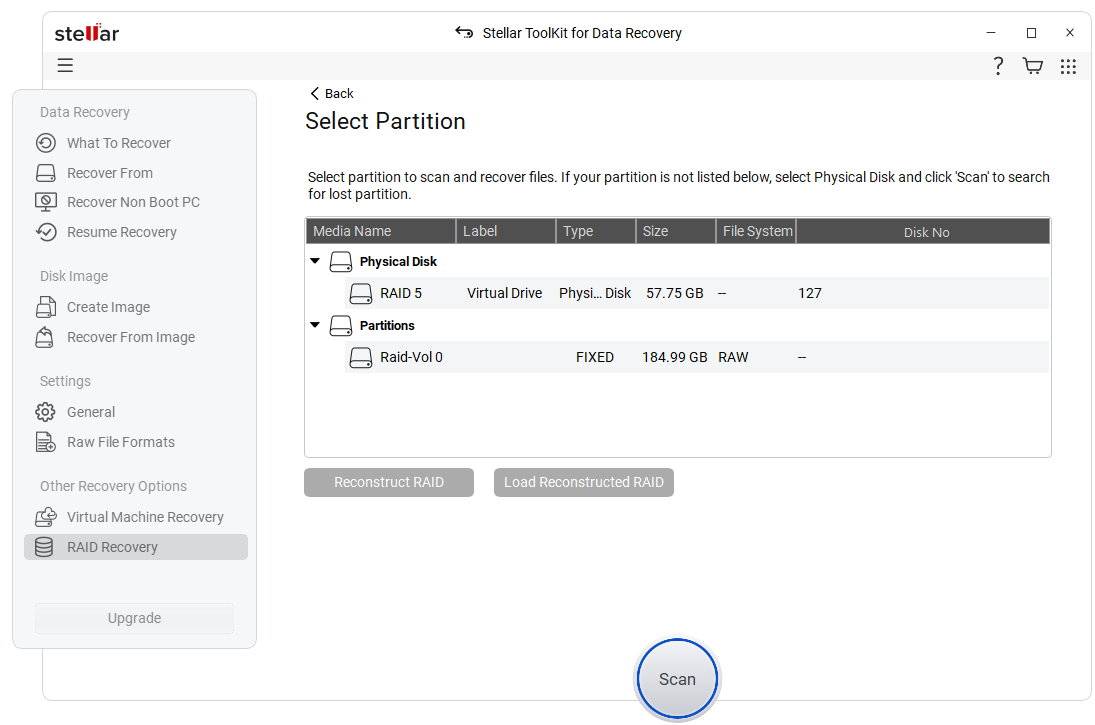Open the apps grid icon
The width and height of the screenshot is (1095, 725).
click(1068, 66)
